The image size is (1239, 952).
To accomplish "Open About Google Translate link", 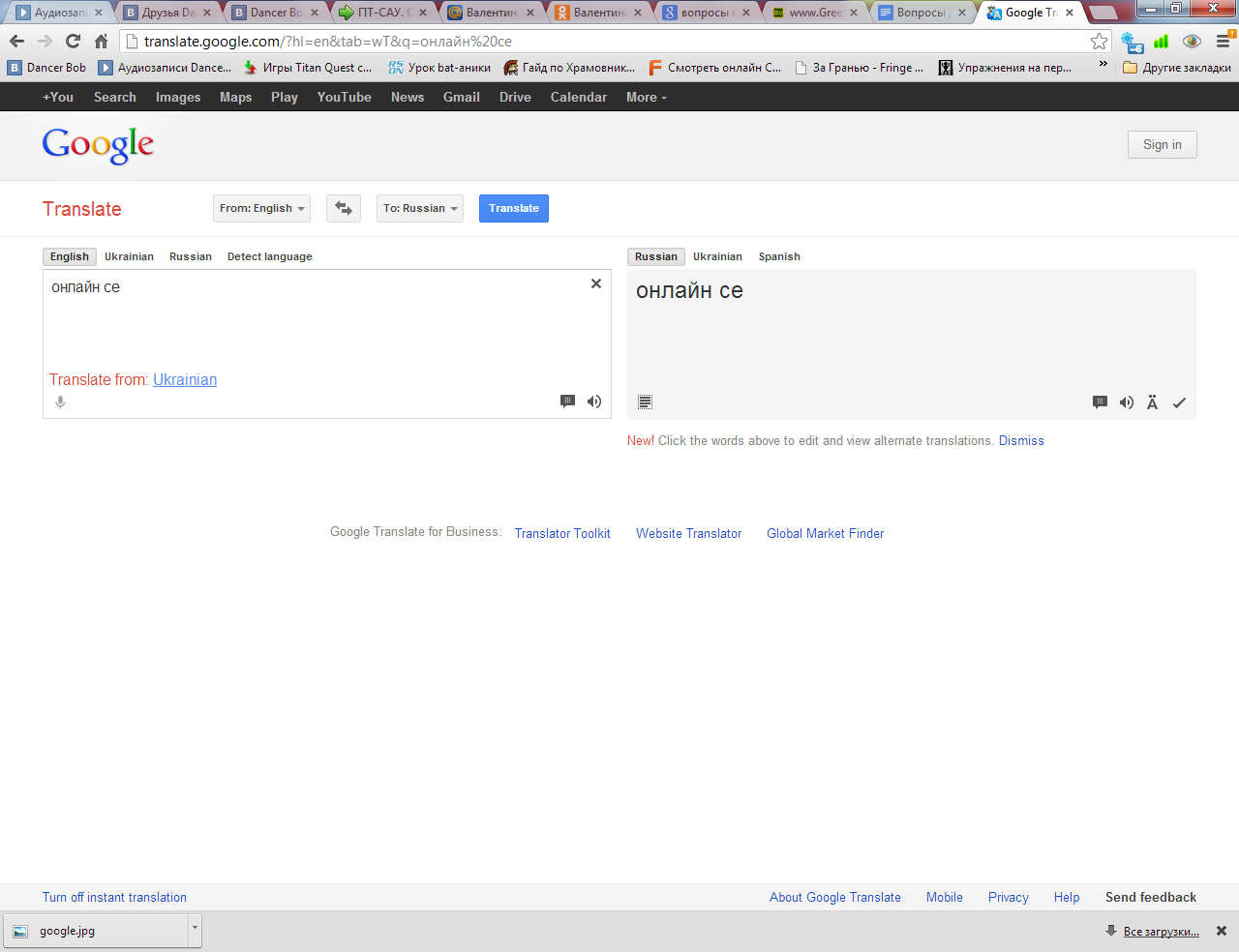I will (835, 897).
